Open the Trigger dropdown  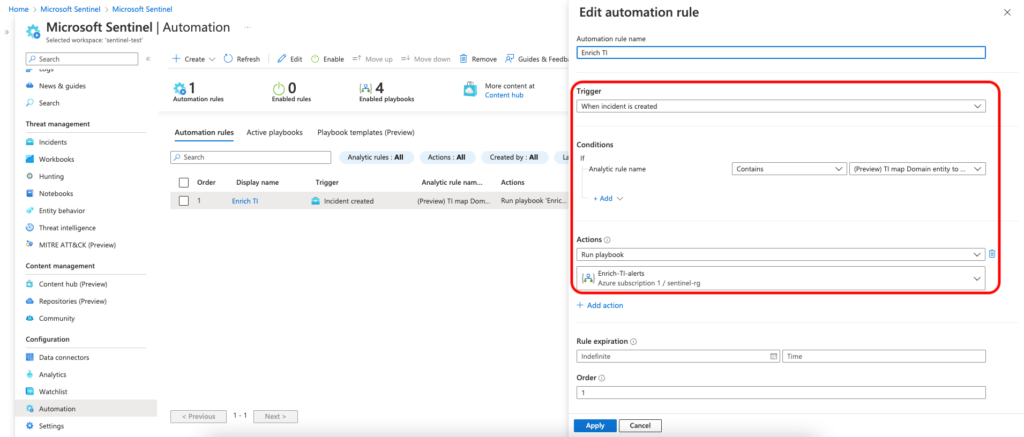(780, 106)
